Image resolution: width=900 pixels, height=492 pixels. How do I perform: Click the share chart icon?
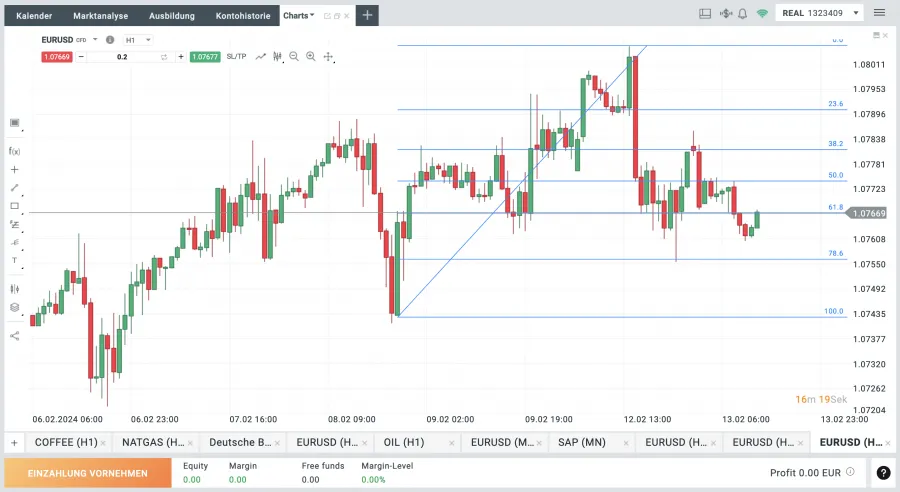(14, 336)
